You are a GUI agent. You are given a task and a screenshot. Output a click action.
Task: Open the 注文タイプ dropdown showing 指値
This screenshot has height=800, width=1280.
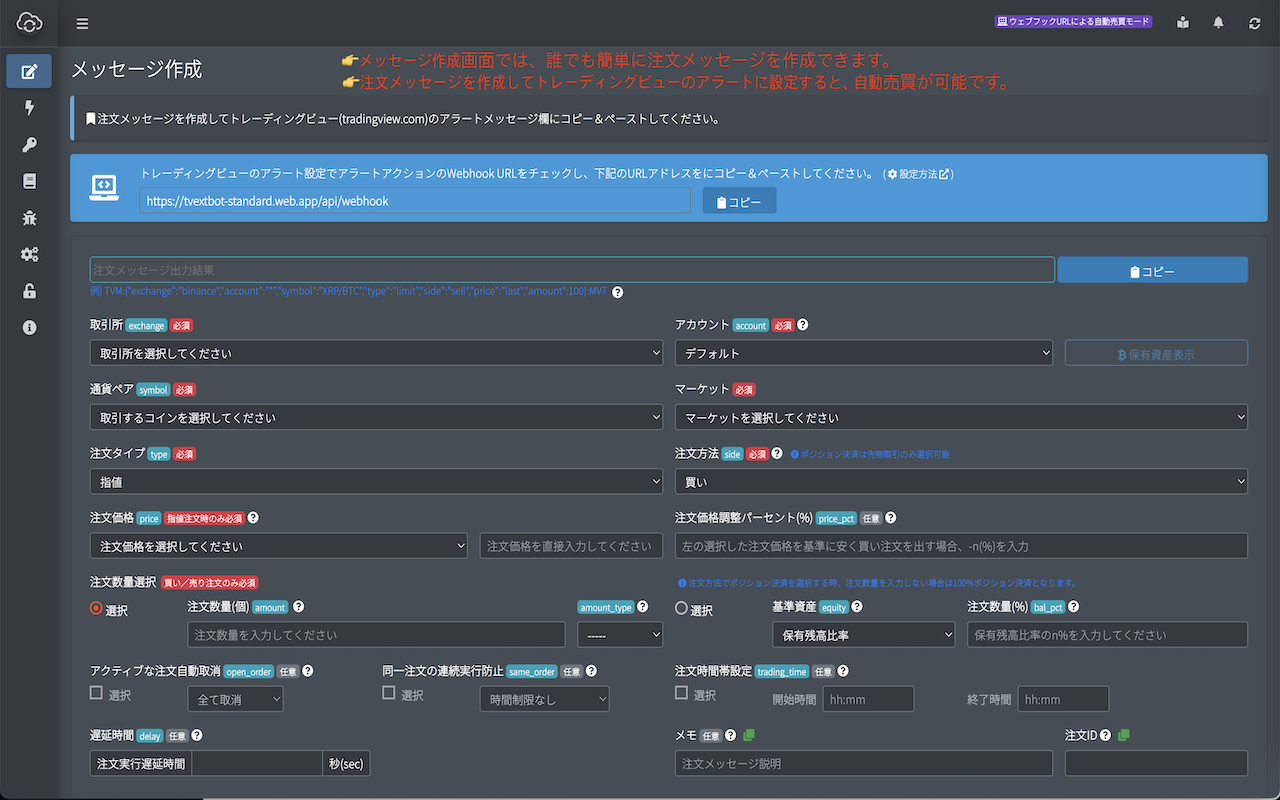tap(376, 481)
